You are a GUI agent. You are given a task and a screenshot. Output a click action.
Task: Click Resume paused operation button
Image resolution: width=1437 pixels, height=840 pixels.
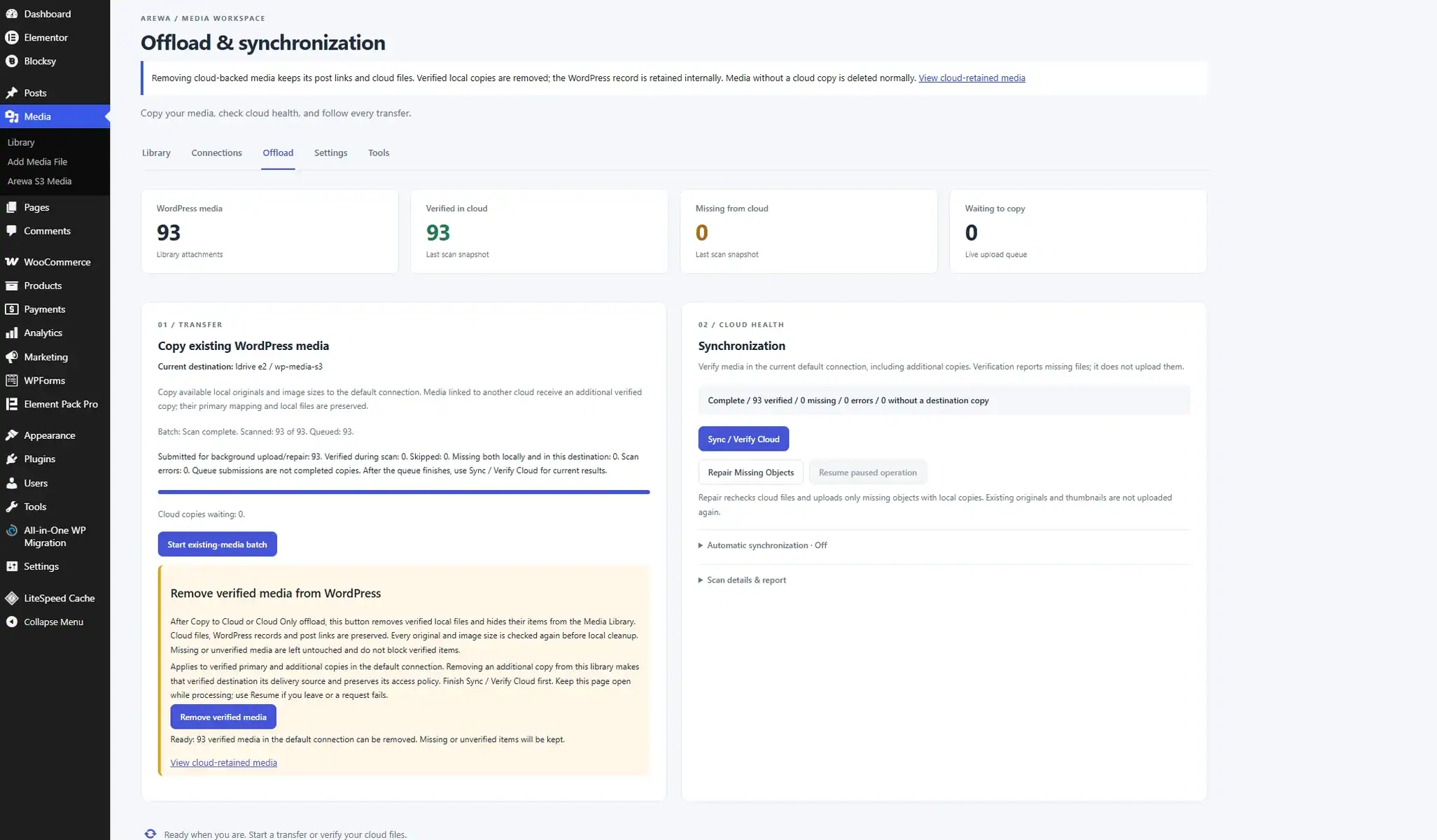coord(868,472)
